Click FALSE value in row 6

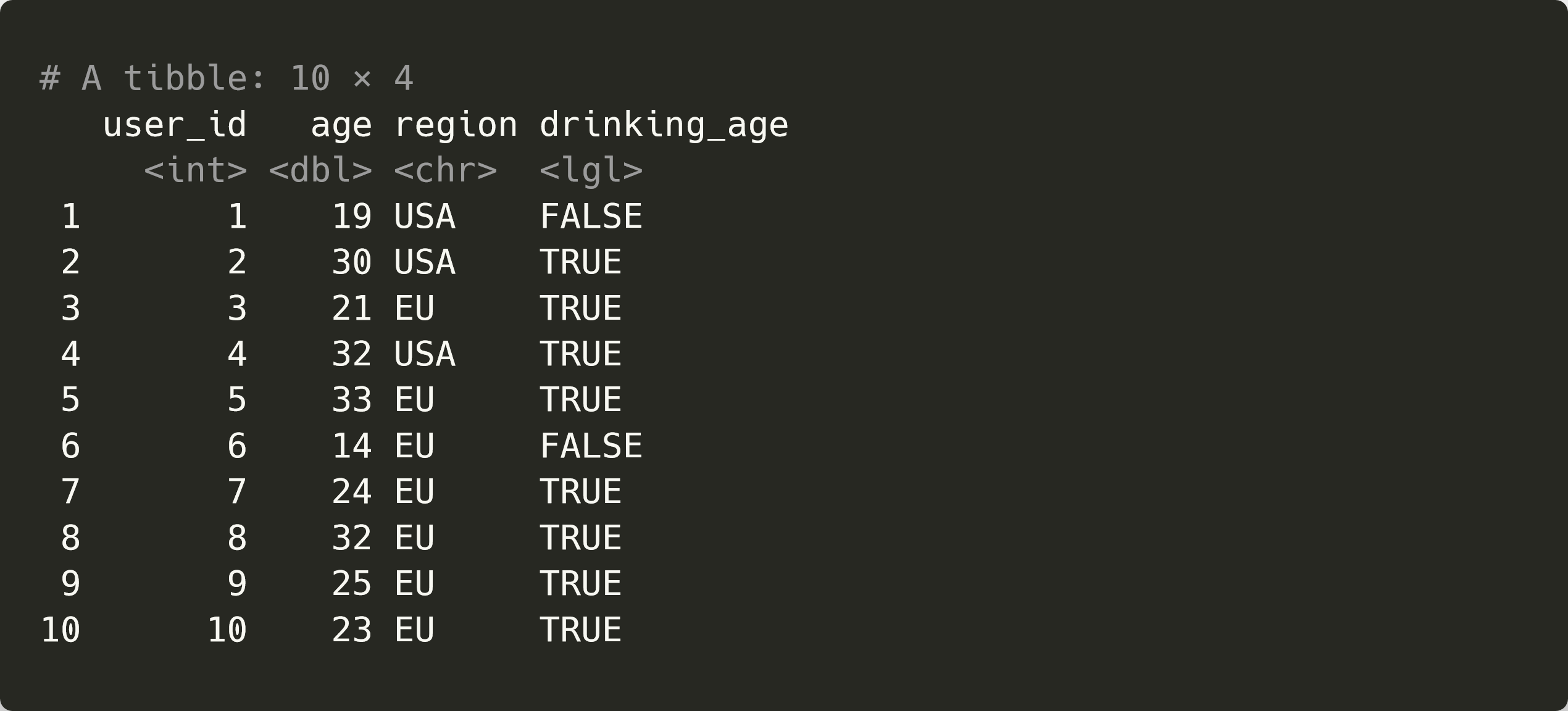(591, 446)
